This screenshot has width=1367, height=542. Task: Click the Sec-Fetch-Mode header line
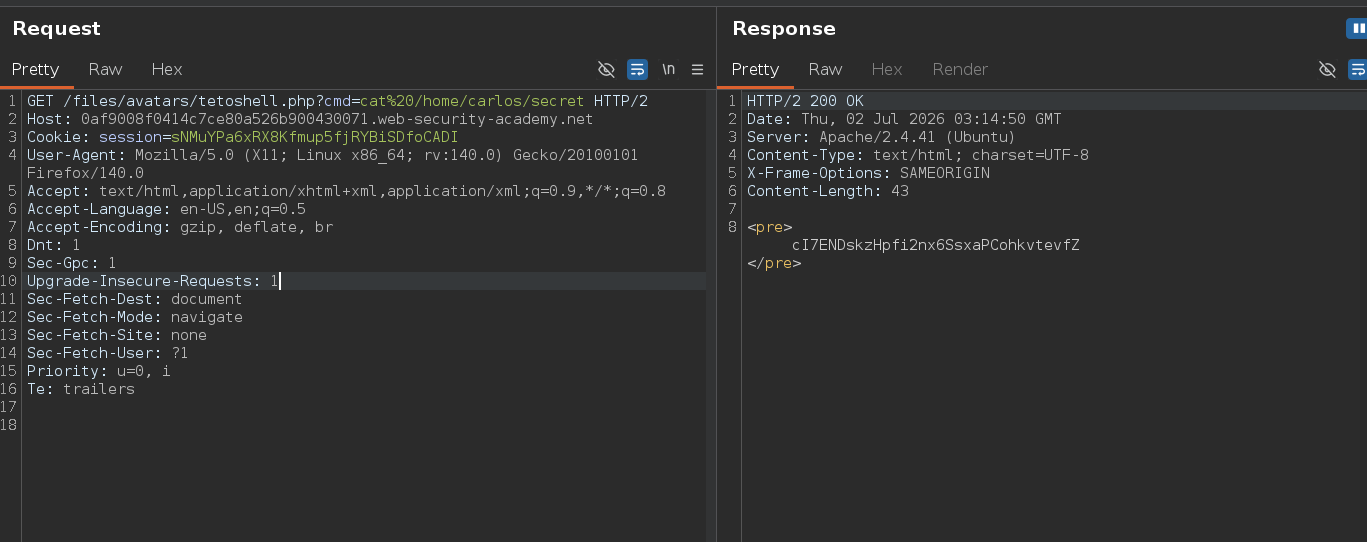(135, 317)
